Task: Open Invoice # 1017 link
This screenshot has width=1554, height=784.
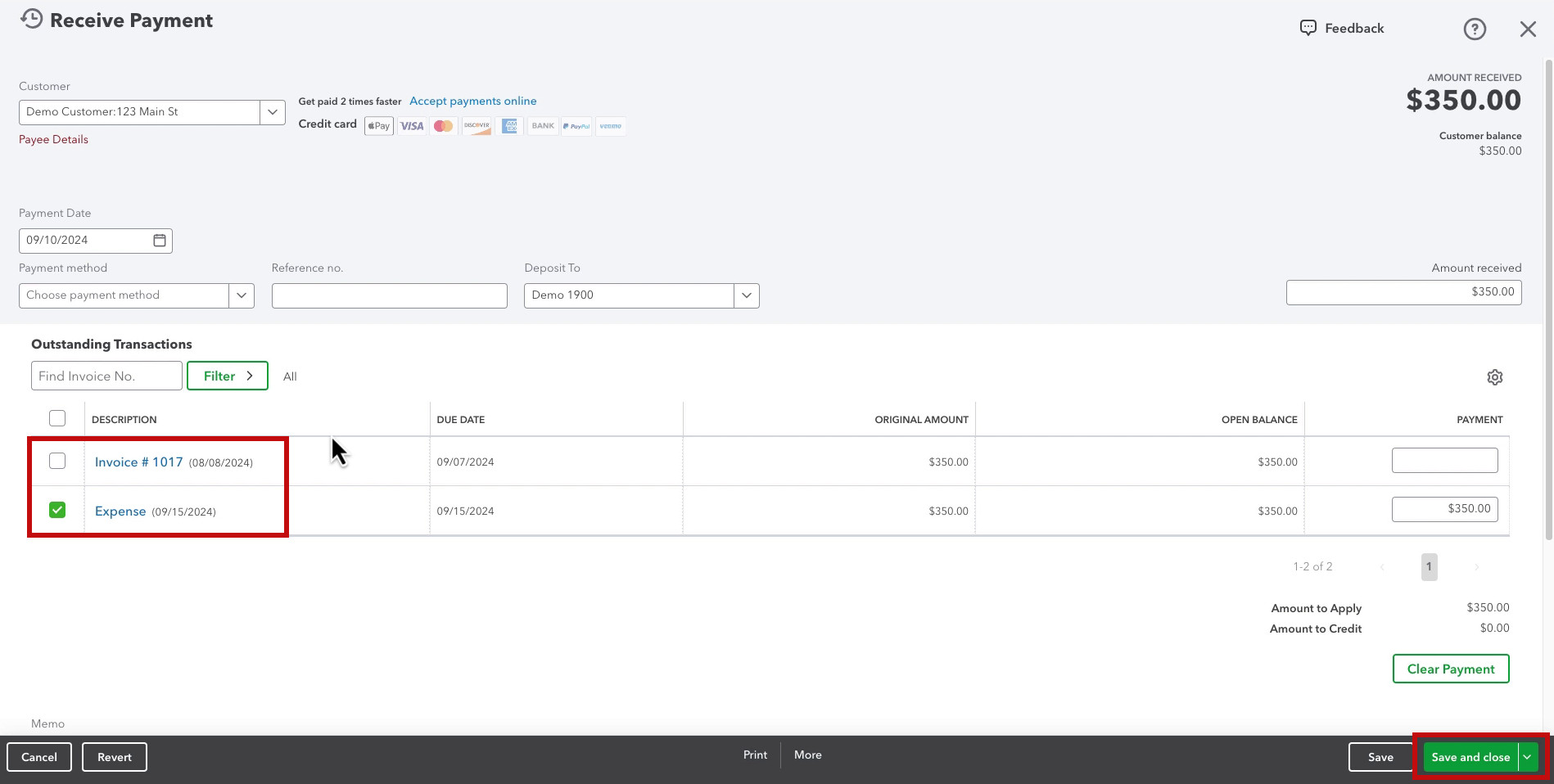Action: click(138, 462)
